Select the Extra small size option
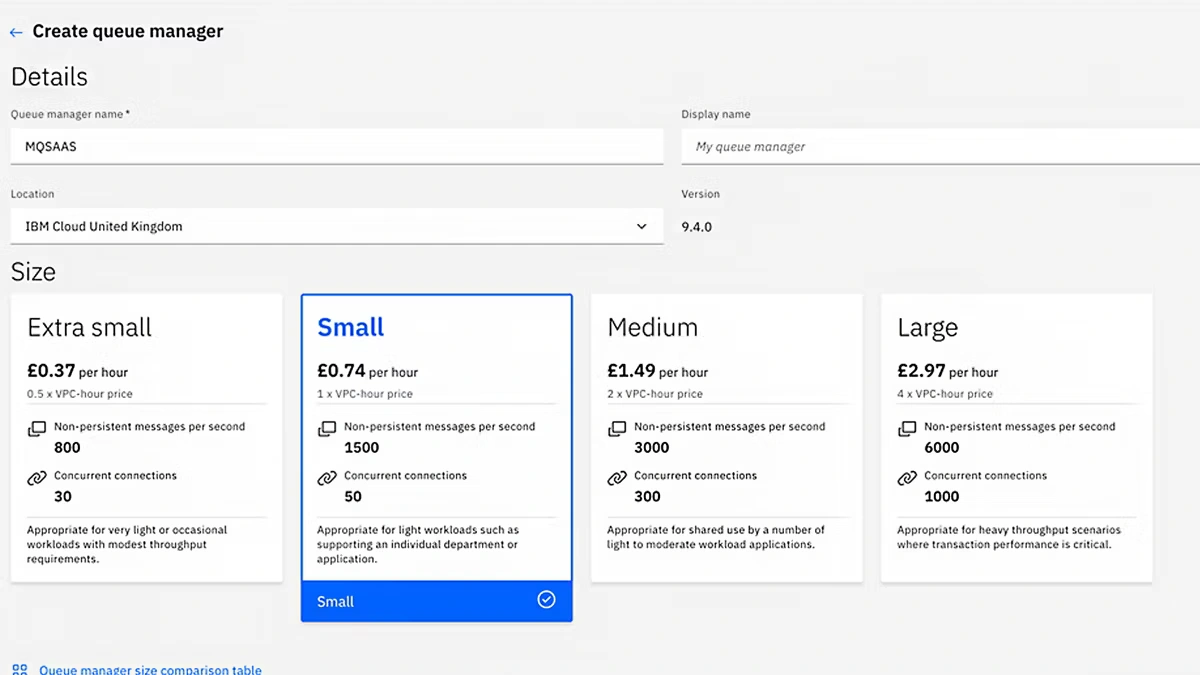The height and width of the screenshot is (675, 1200). tap(146, 437)
